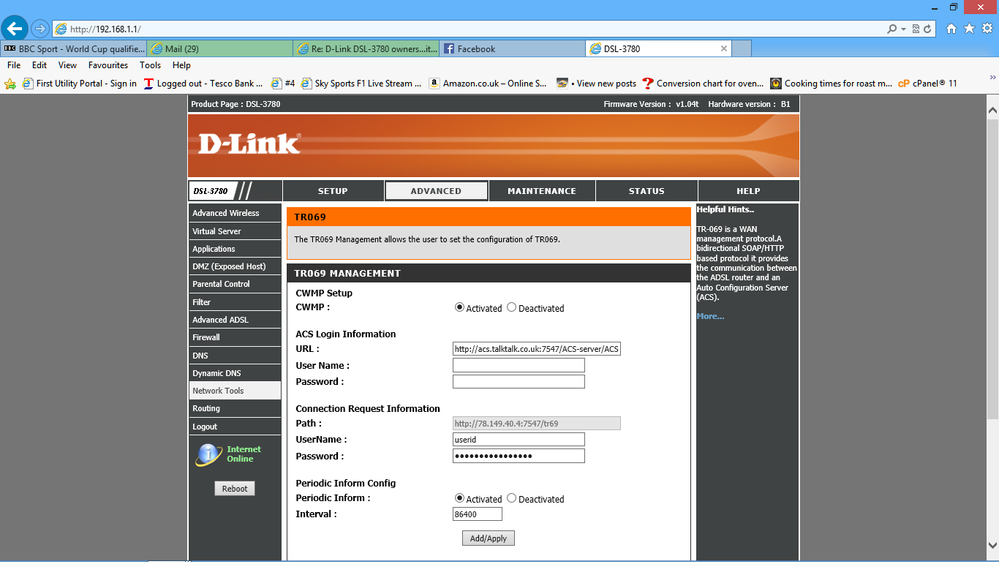This screenshot has width=999, height=562.
Task: Click the search magnifier icon in address bar
Action: point(891,29)
